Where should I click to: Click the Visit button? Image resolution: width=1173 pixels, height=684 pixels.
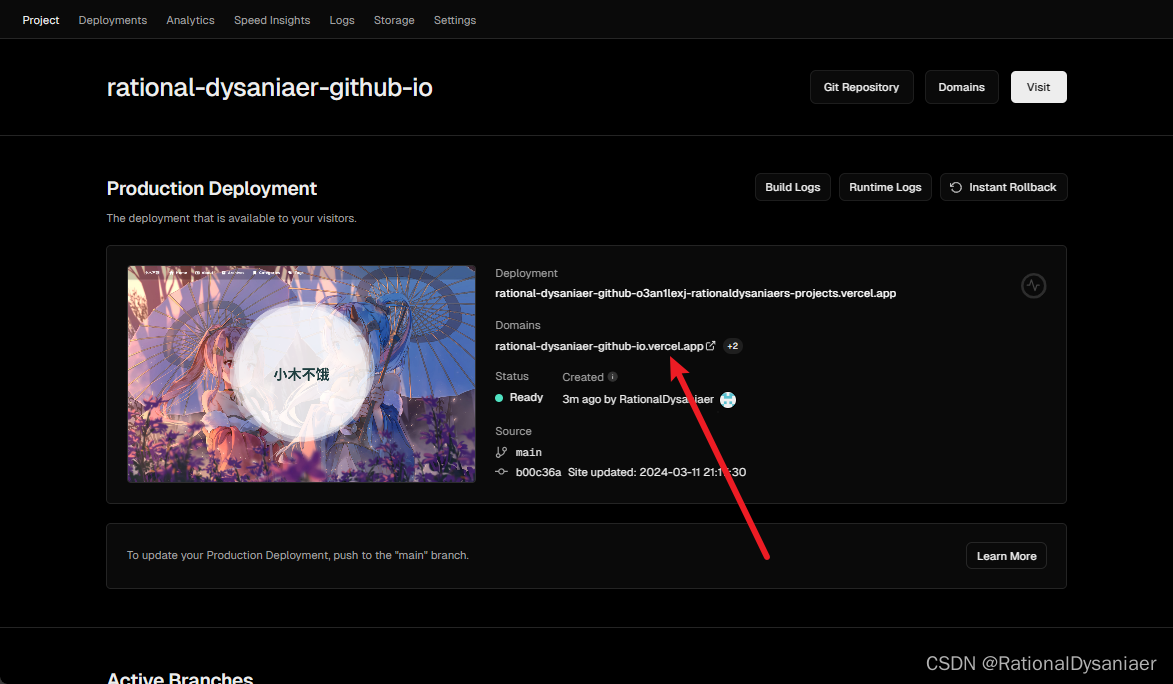pyautogui.click(x=1038, y=87)
